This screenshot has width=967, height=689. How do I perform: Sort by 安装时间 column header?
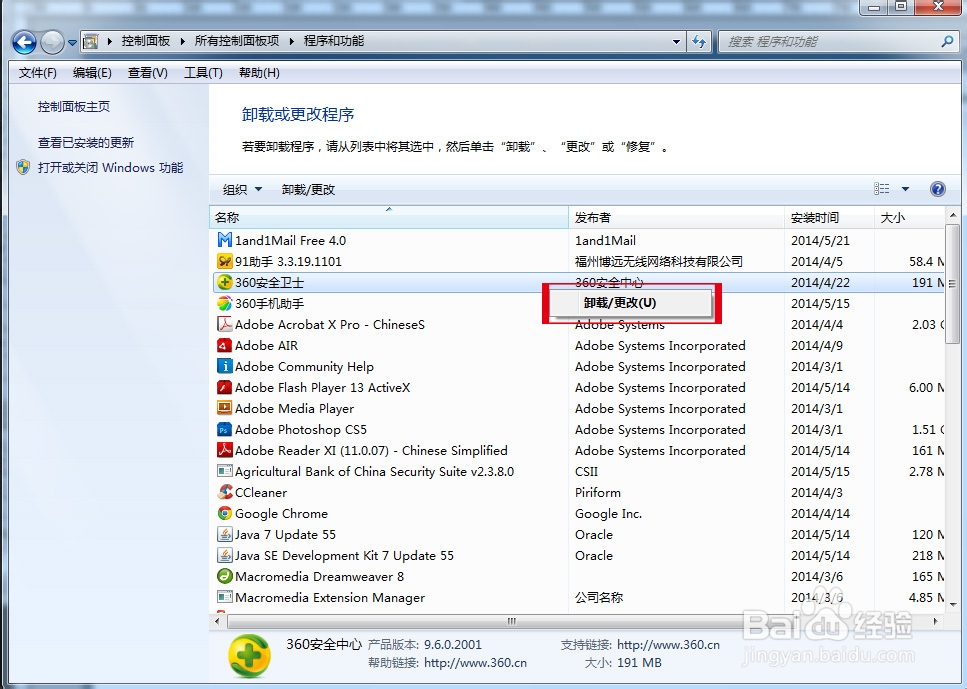[x=829, y=217]
